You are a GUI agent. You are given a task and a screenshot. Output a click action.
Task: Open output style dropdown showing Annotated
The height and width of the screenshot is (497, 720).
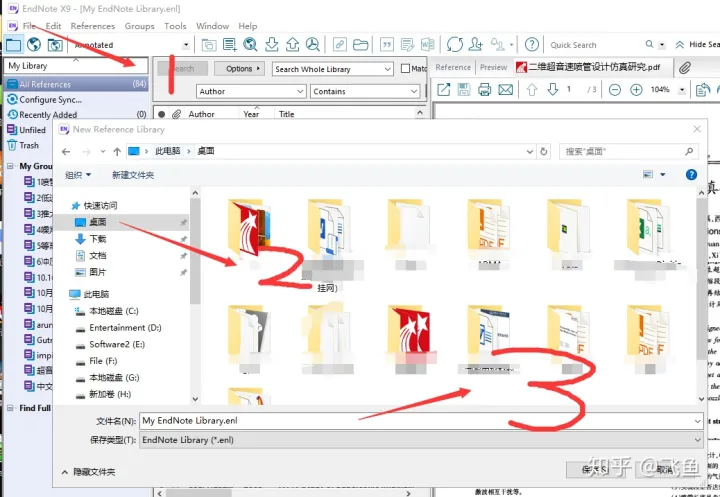click(186, 45)
